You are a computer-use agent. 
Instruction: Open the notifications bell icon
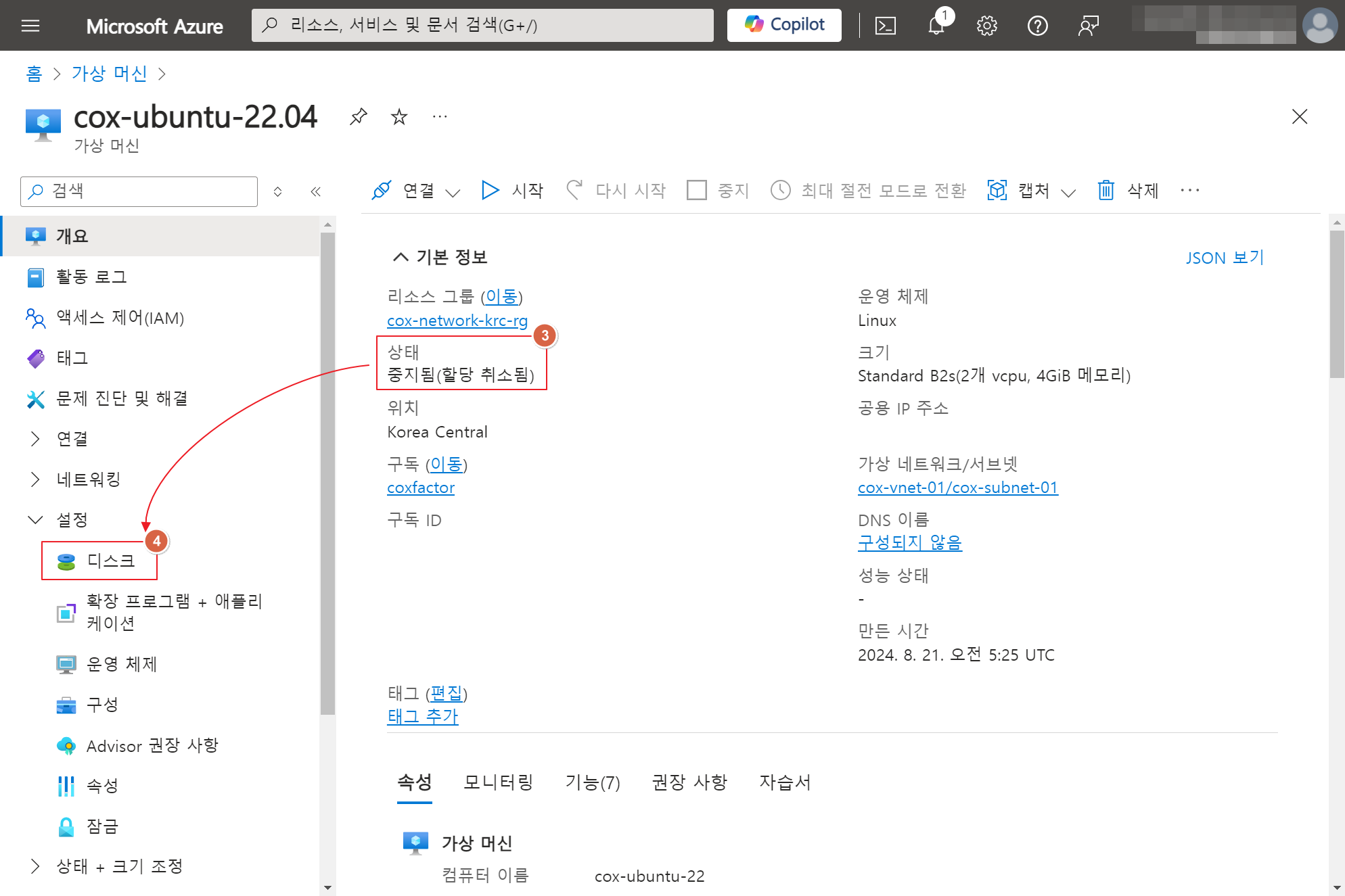tap(936, 26)
